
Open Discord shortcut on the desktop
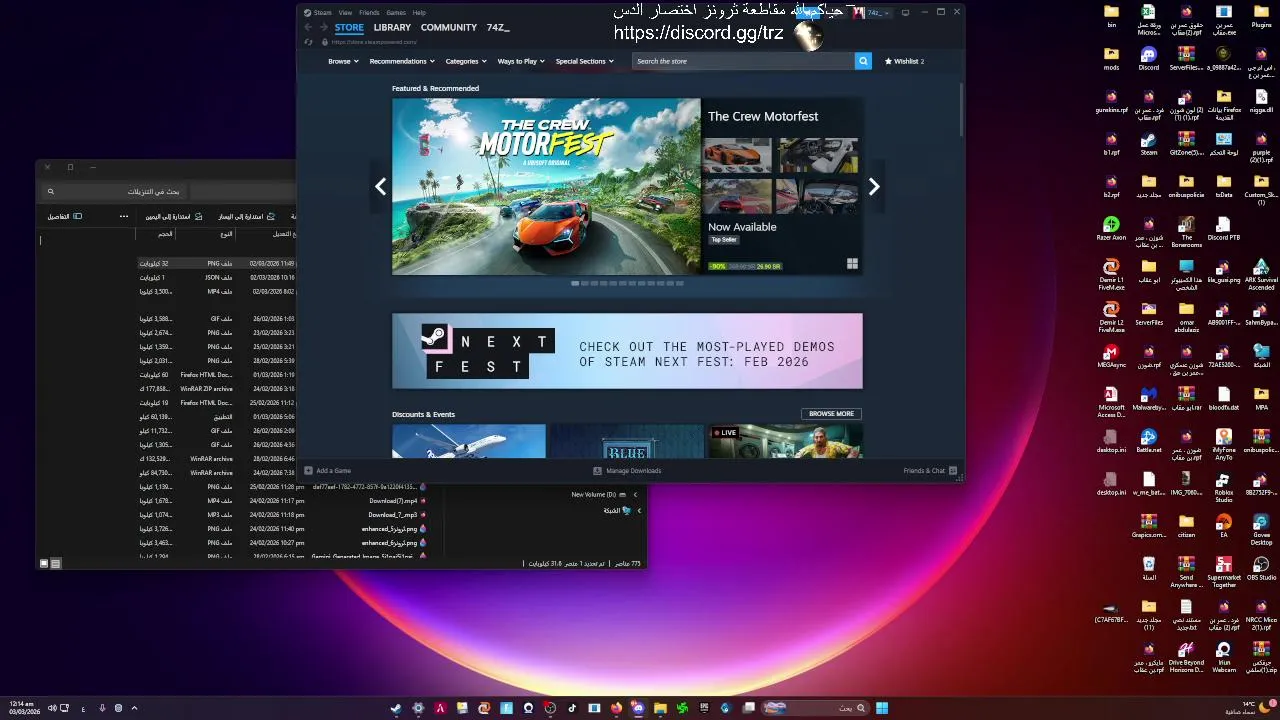[x=1149, y=58]
